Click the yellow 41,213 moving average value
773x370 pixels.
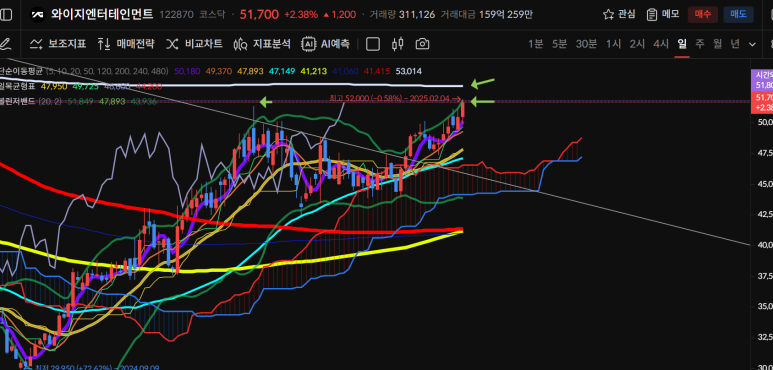tap(314, 71)
